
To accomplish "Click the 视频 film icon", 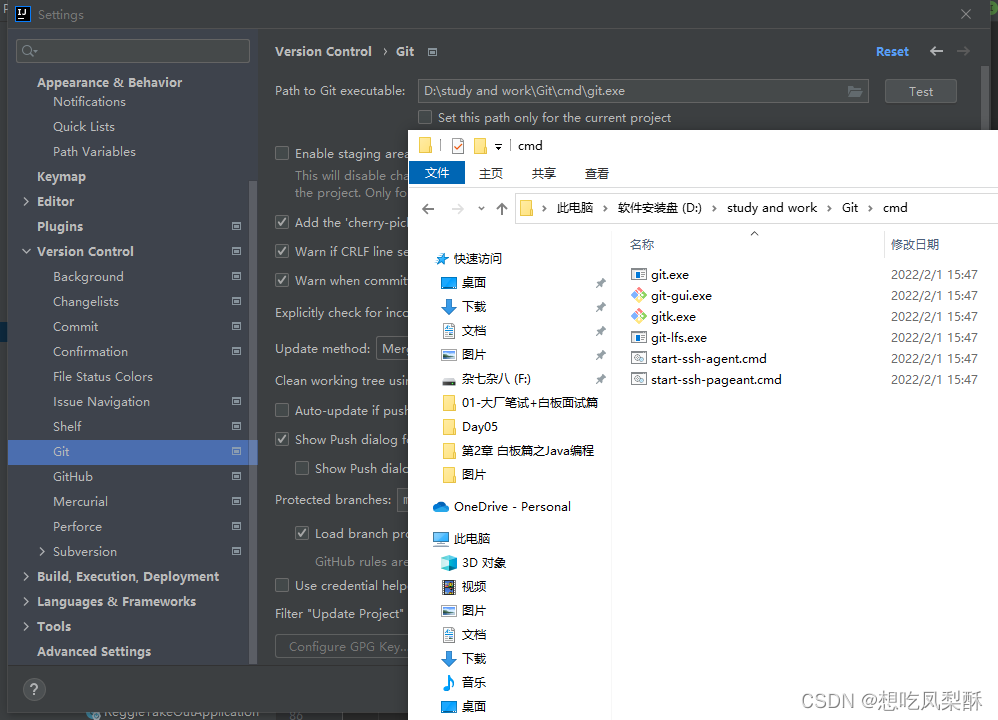I will (449, 586).
